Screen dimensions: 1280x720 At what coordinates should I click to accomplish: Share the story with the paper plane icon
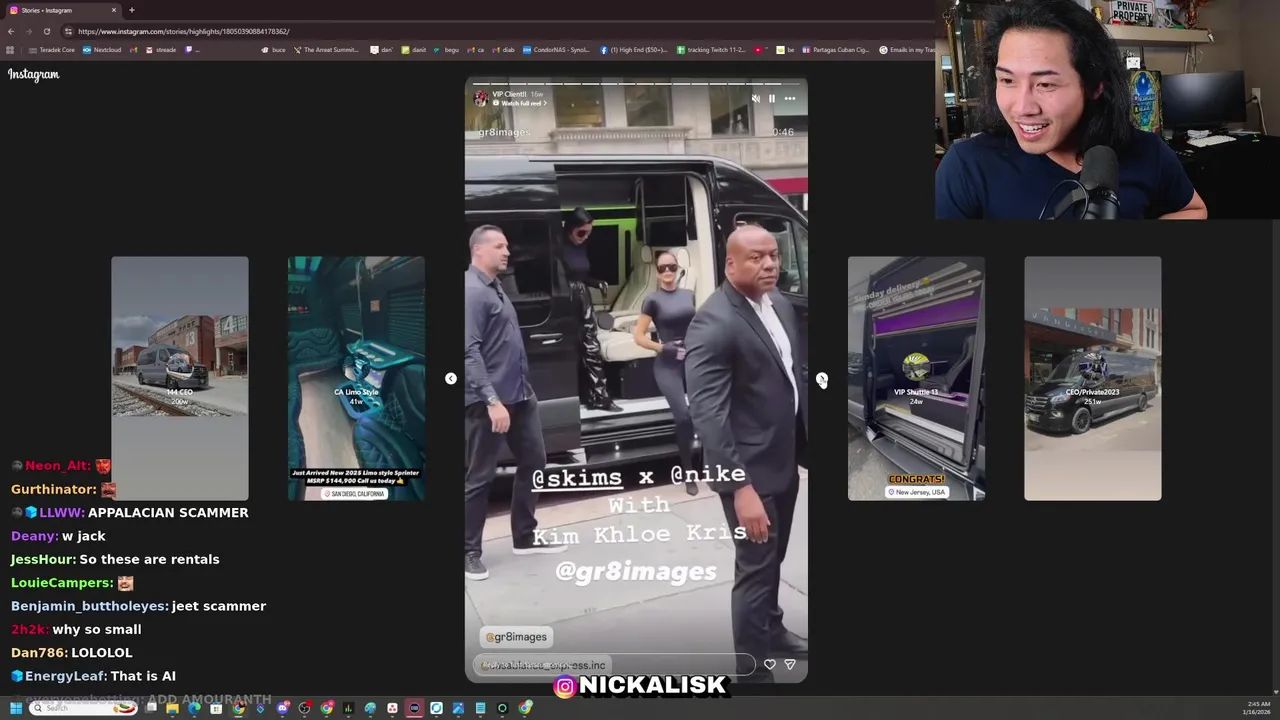(x=790, y=664)
